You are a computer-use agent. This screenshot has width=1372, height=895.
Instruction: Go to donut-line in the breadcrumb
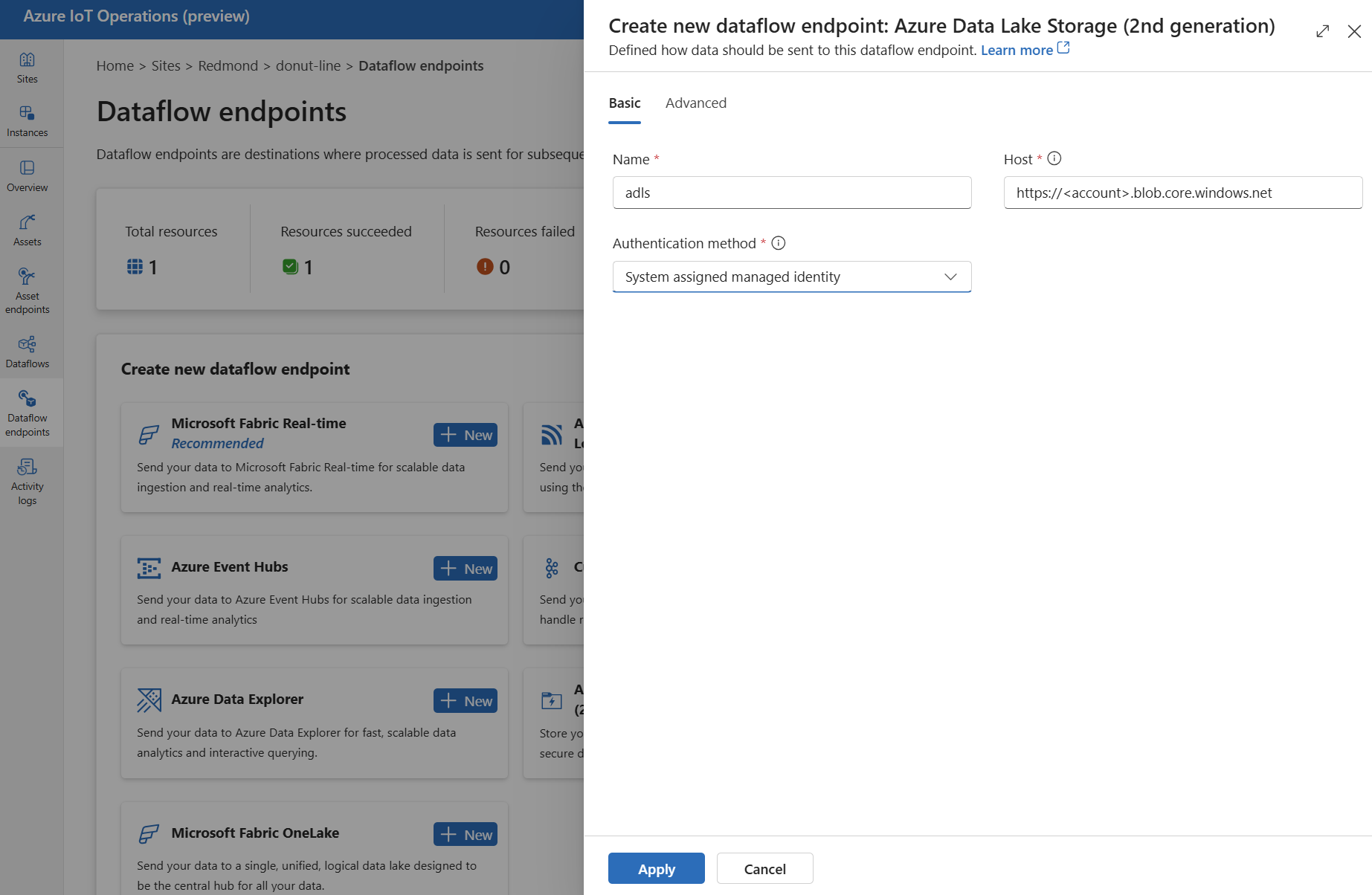pyautogui.click(x=308, y=65)
